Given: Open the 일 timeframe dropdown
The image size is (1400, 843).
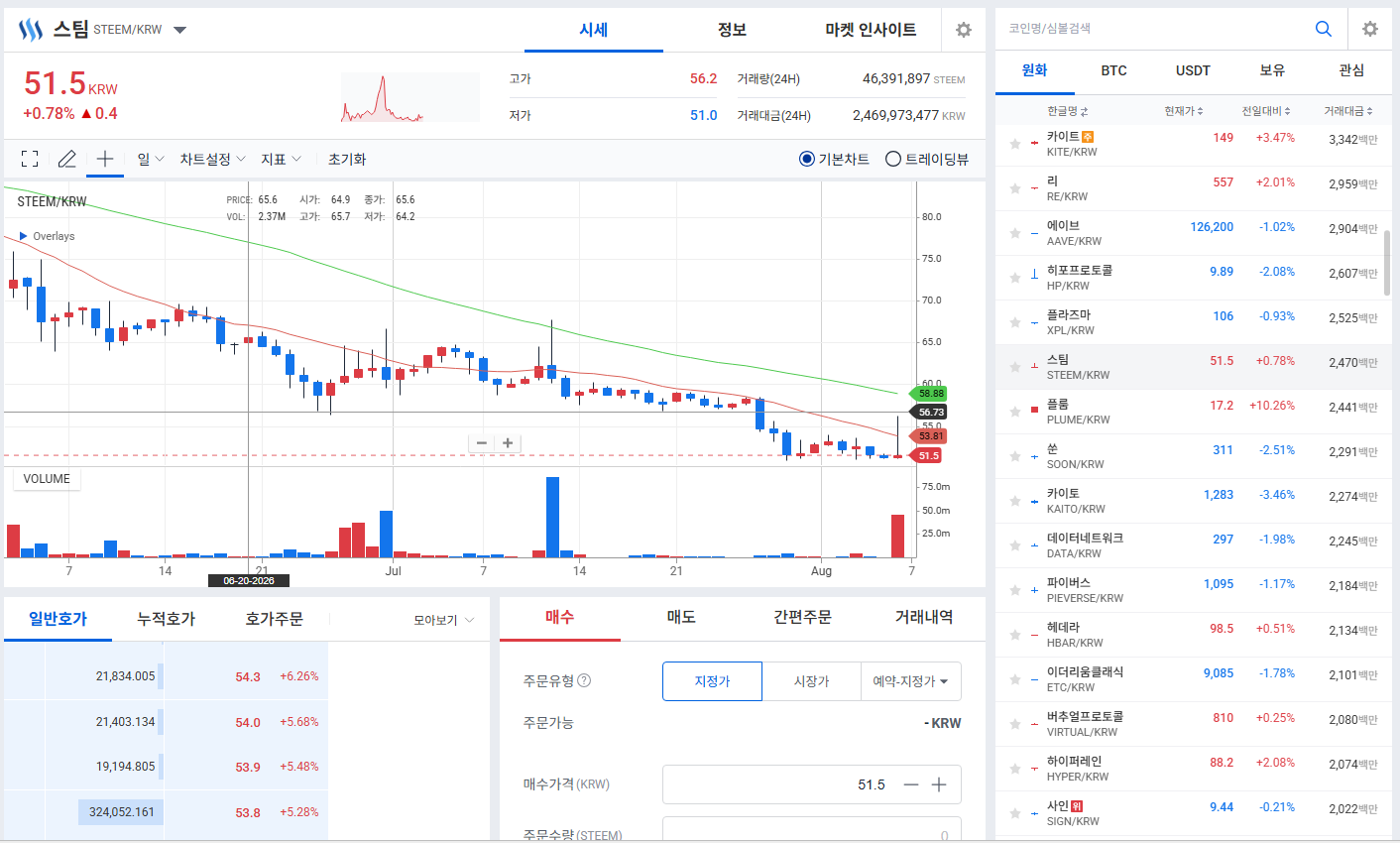Looking at the screenshot, I should coord(151,159).
